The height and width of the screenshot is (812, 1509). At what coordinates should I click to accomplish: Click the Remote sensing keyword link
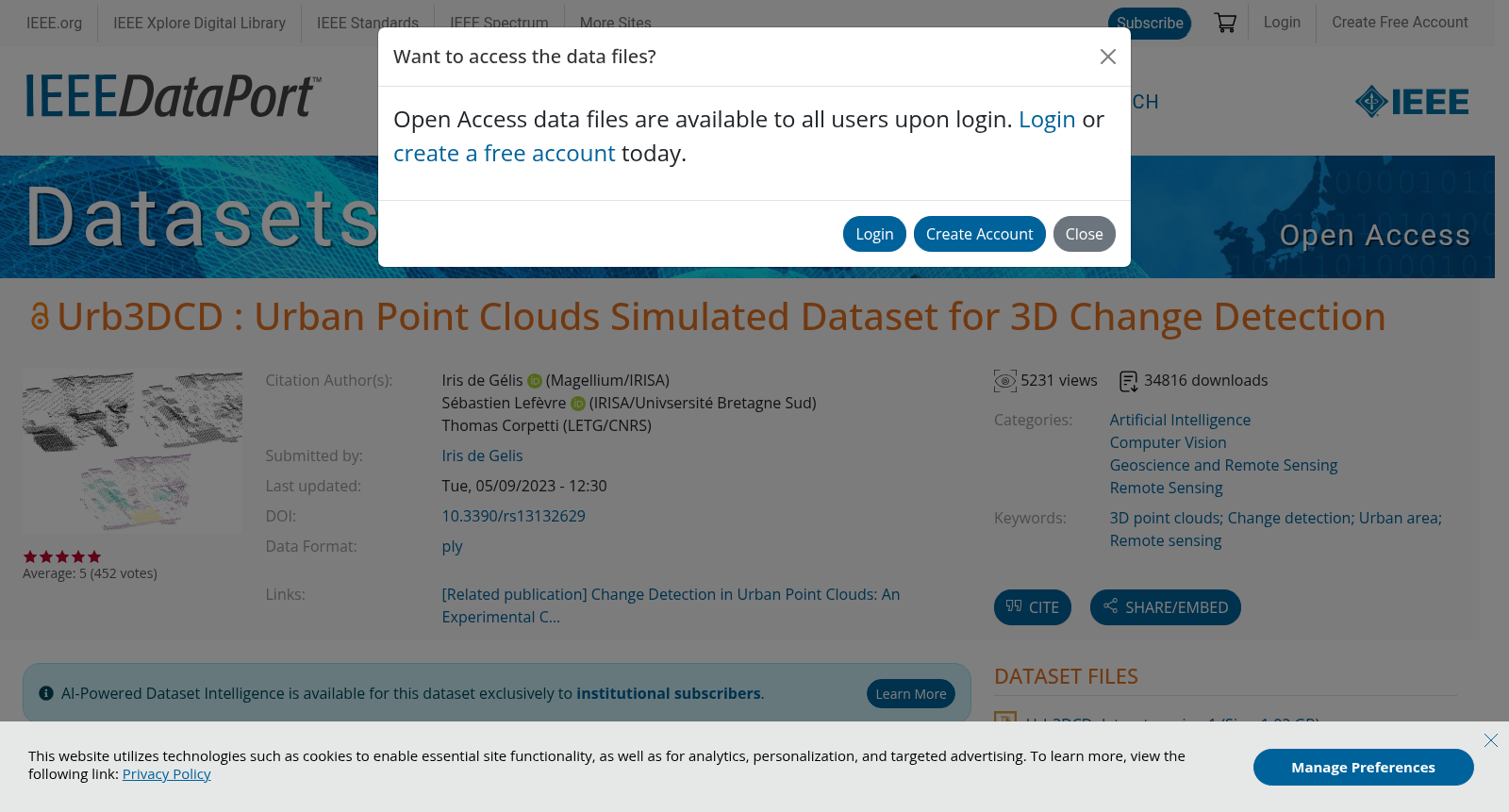(x=1165, y=540)
